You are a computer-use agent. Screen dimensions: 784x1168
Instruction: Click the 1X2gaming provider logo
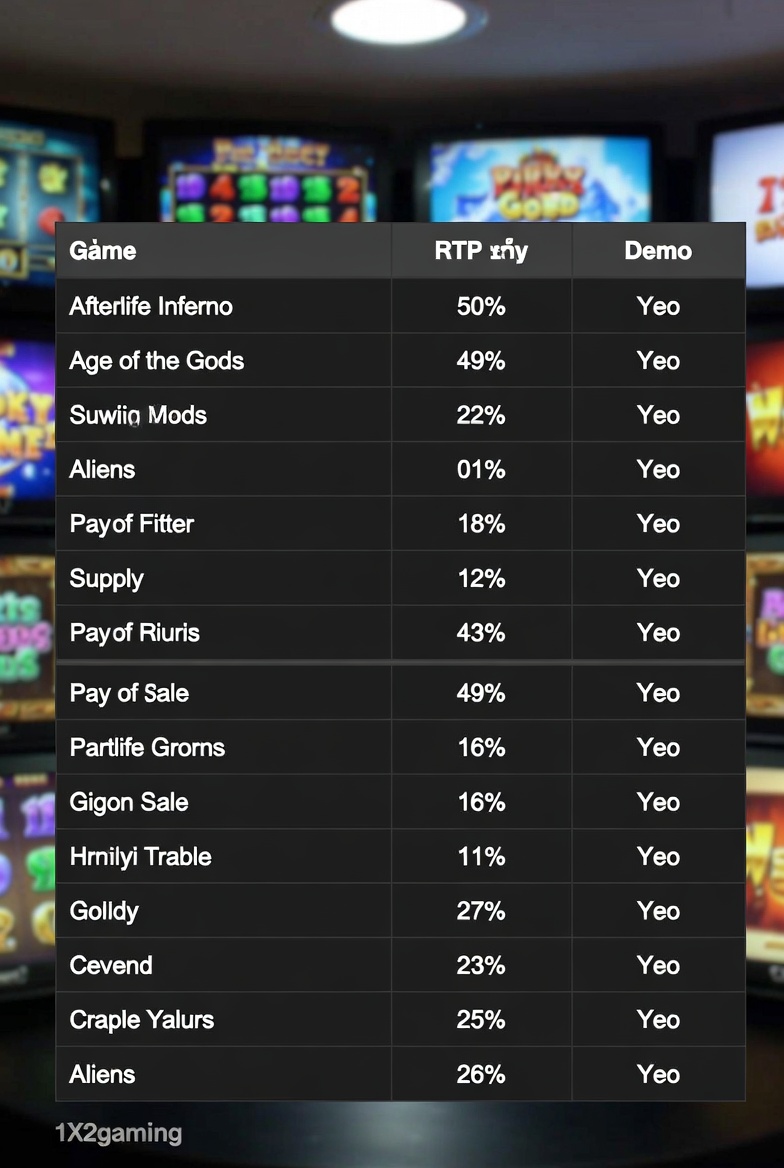118,1133
